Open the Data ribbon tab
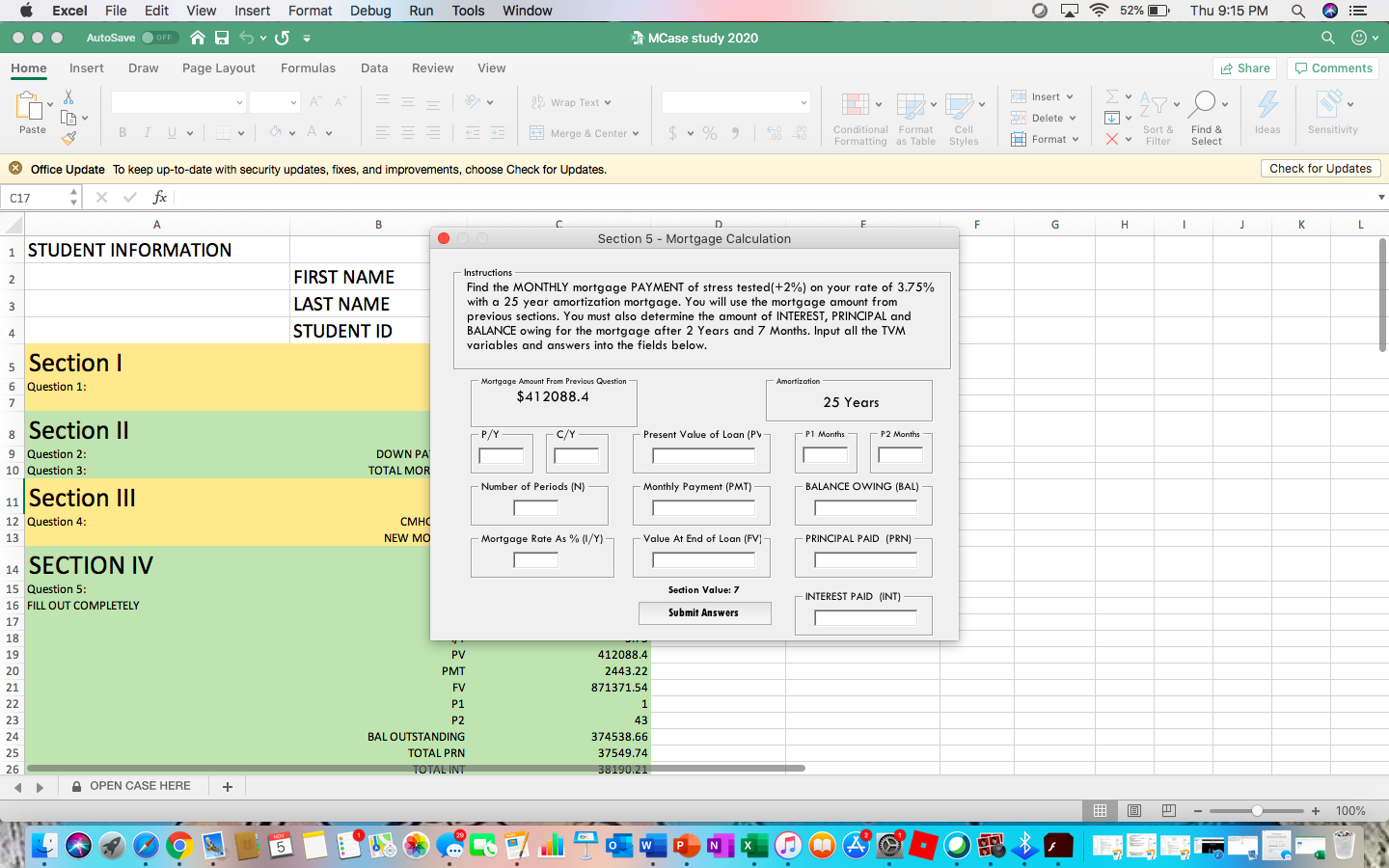 point(374,68)
